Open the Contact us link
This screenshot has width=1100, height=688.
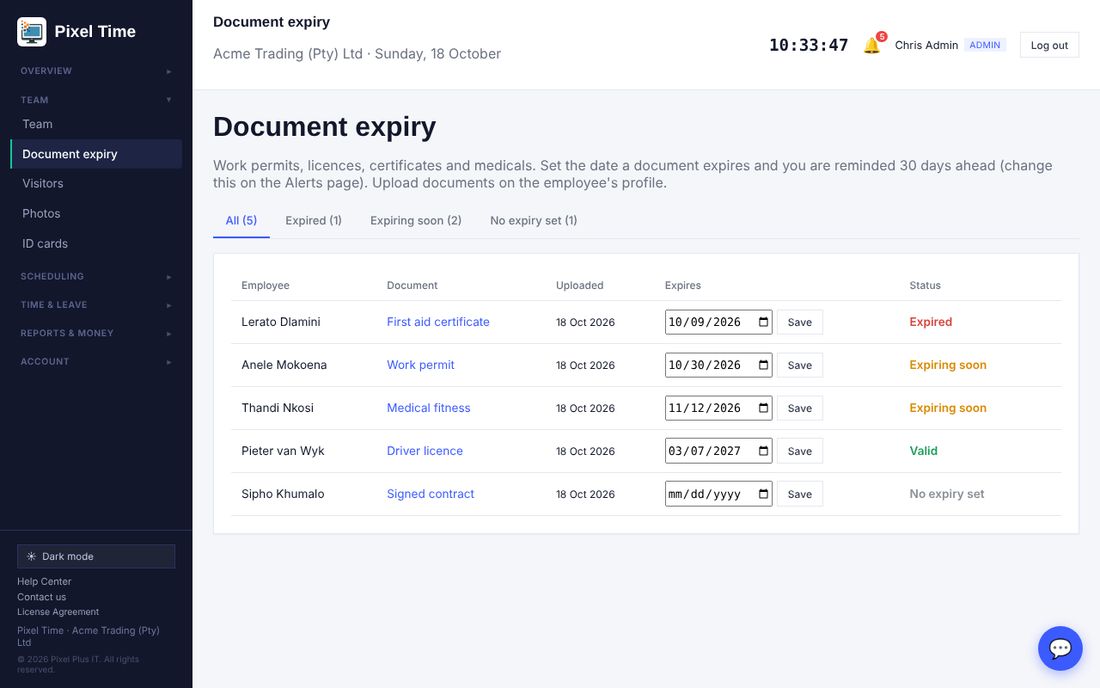(41, 597)
